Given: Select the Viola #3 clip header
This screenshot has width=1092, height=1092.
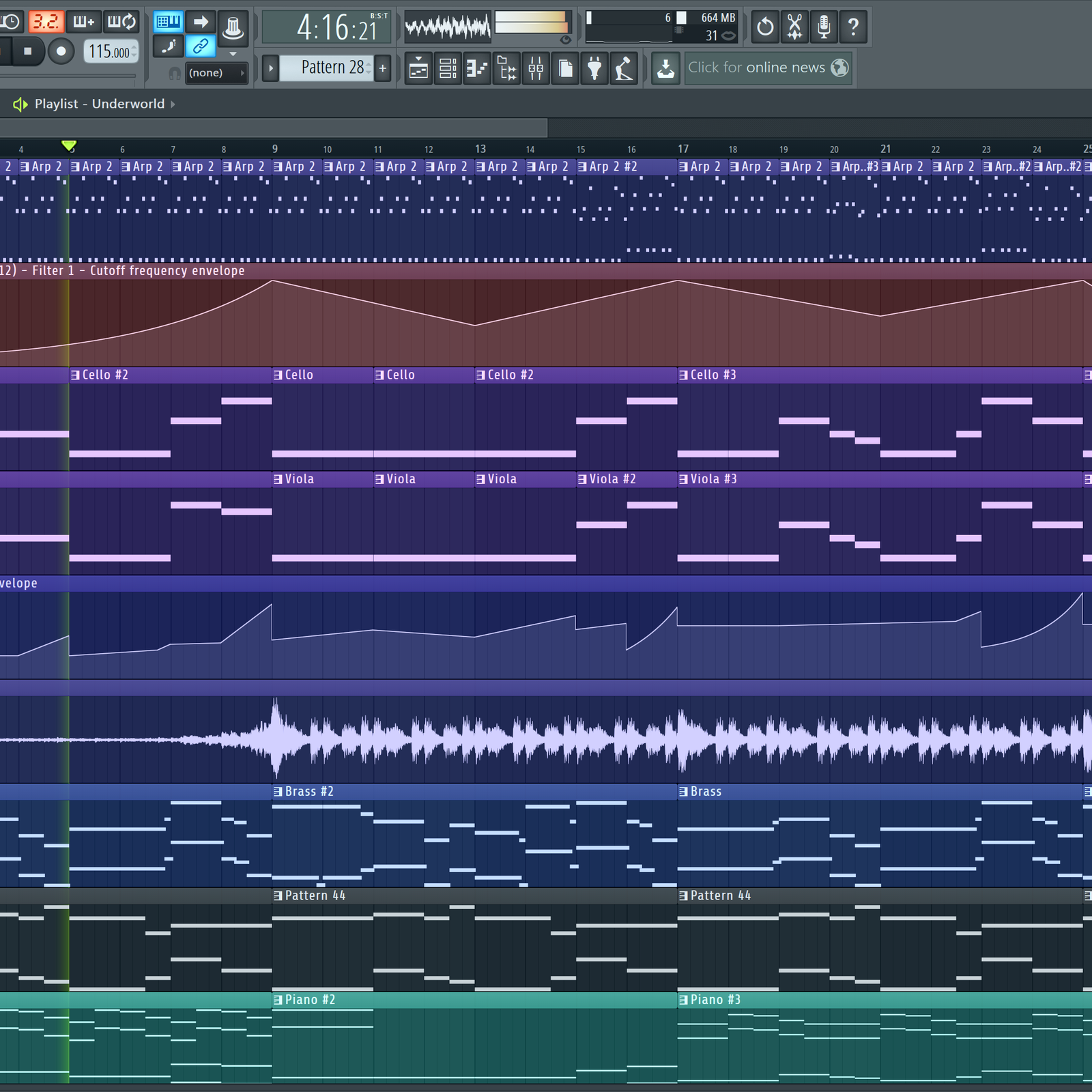Looking at the screenshot, I should 880,479.
